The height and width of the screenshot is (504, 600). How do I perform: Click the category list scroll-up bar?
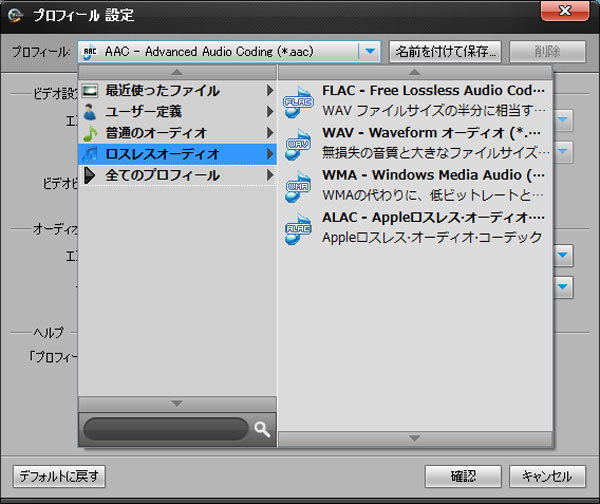tap(177, 72)
